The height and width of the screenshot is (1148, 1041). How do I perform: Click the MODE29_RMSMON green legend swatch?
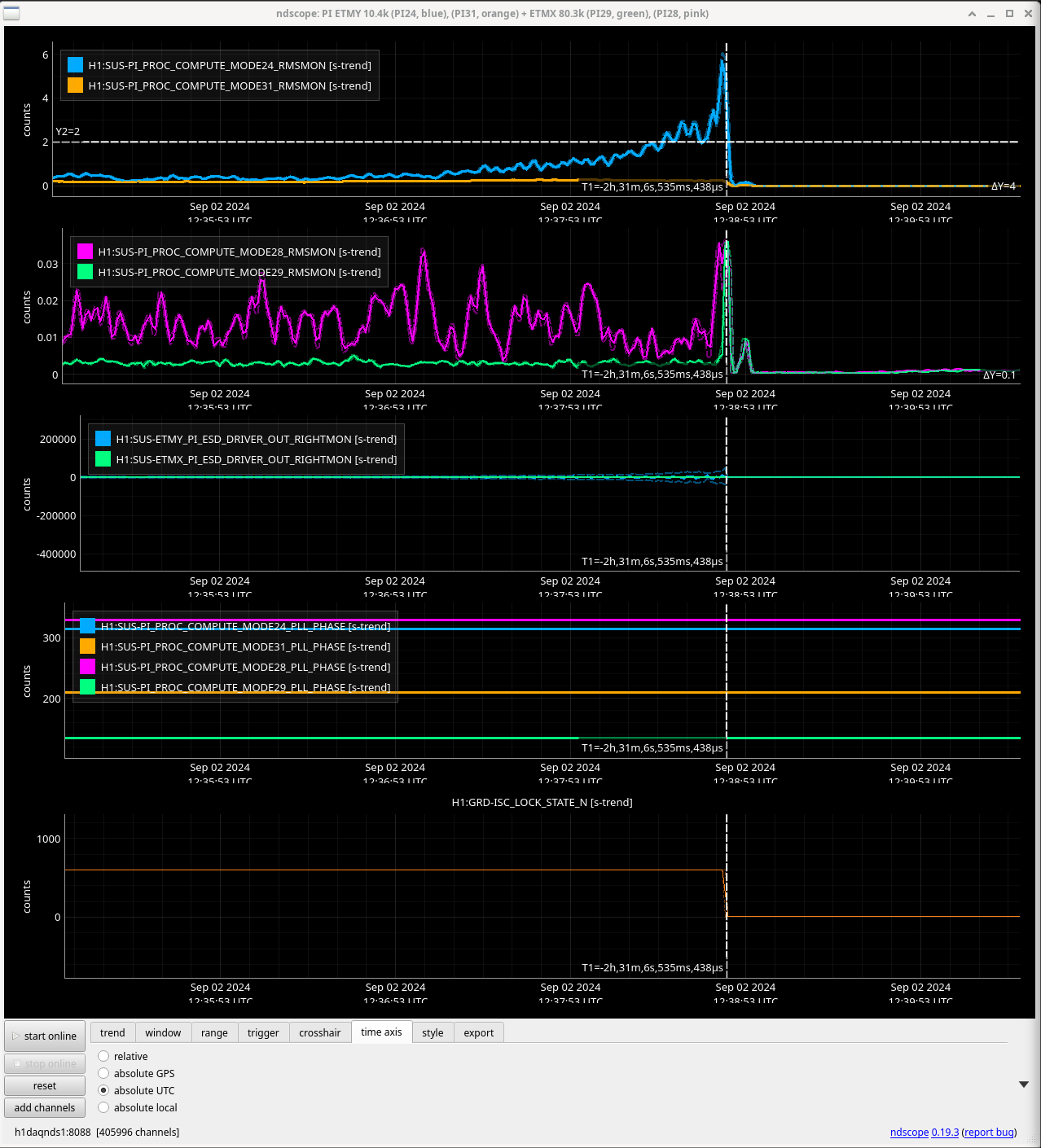[85, 272]
